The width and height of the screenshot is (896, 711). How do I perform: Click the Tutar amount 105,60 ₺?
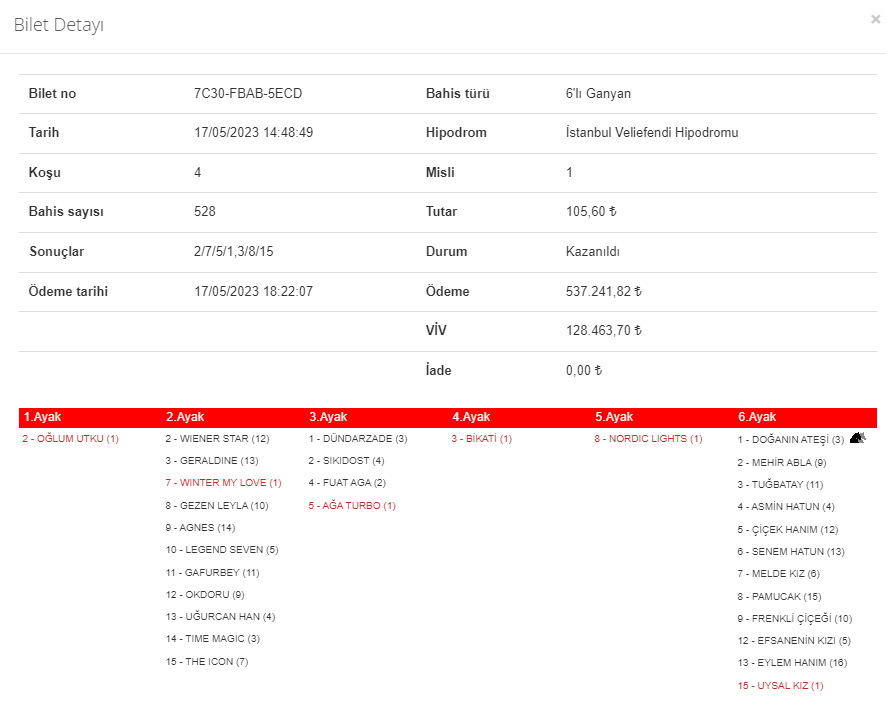(x=591, y=211)
